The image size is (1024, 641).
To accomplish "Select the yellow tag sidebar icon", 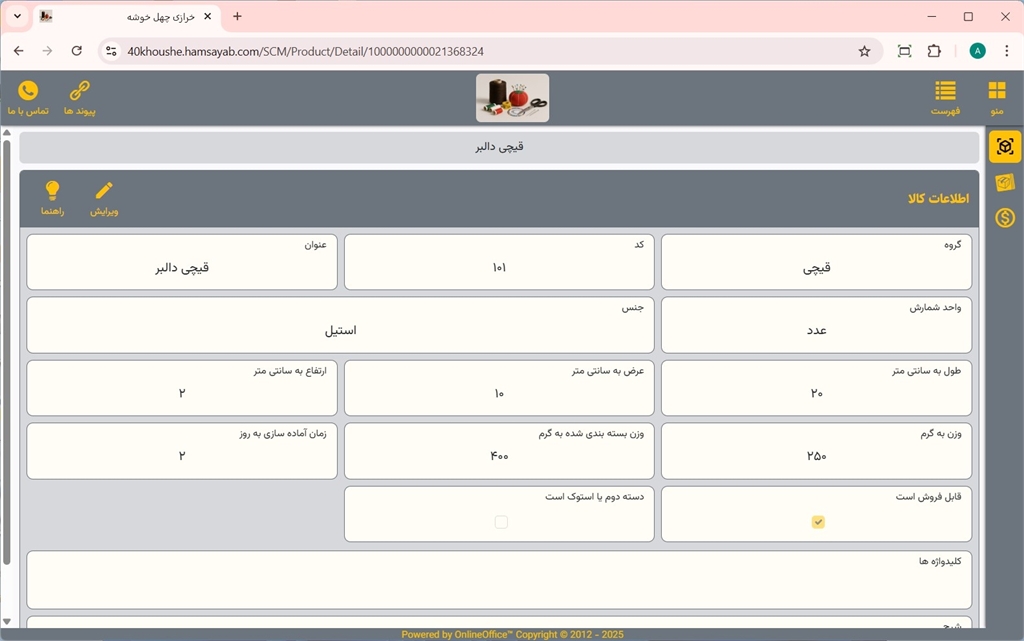I will pyautogui.click(x=1005, y=182).
